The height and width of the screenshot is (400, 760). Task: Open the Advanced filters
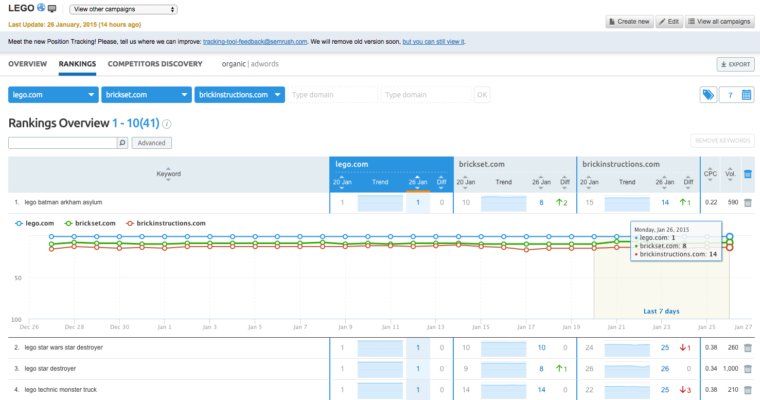click(x=152, y=143)
